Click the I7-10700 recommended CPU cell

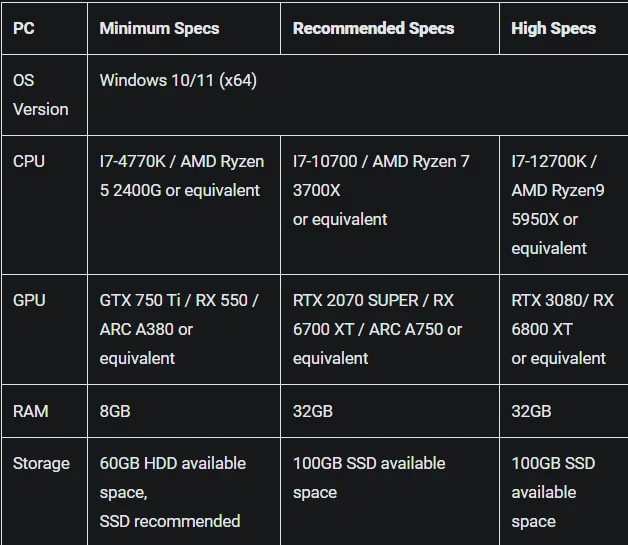(x=390, y=205)
